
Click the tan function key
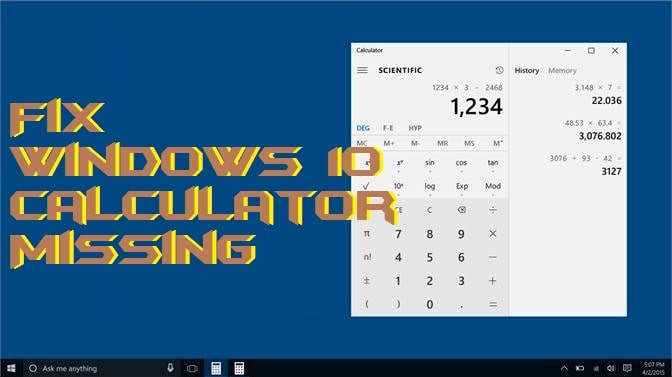(493, 163)
